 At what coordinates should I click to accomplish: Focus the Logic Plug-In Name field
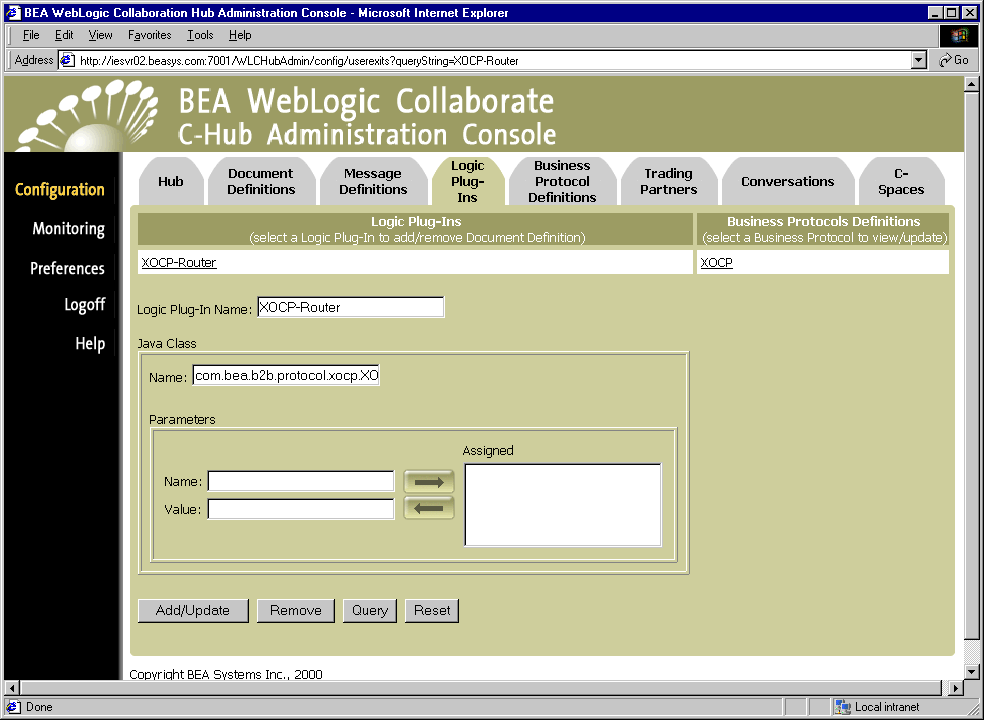point(351,307)
